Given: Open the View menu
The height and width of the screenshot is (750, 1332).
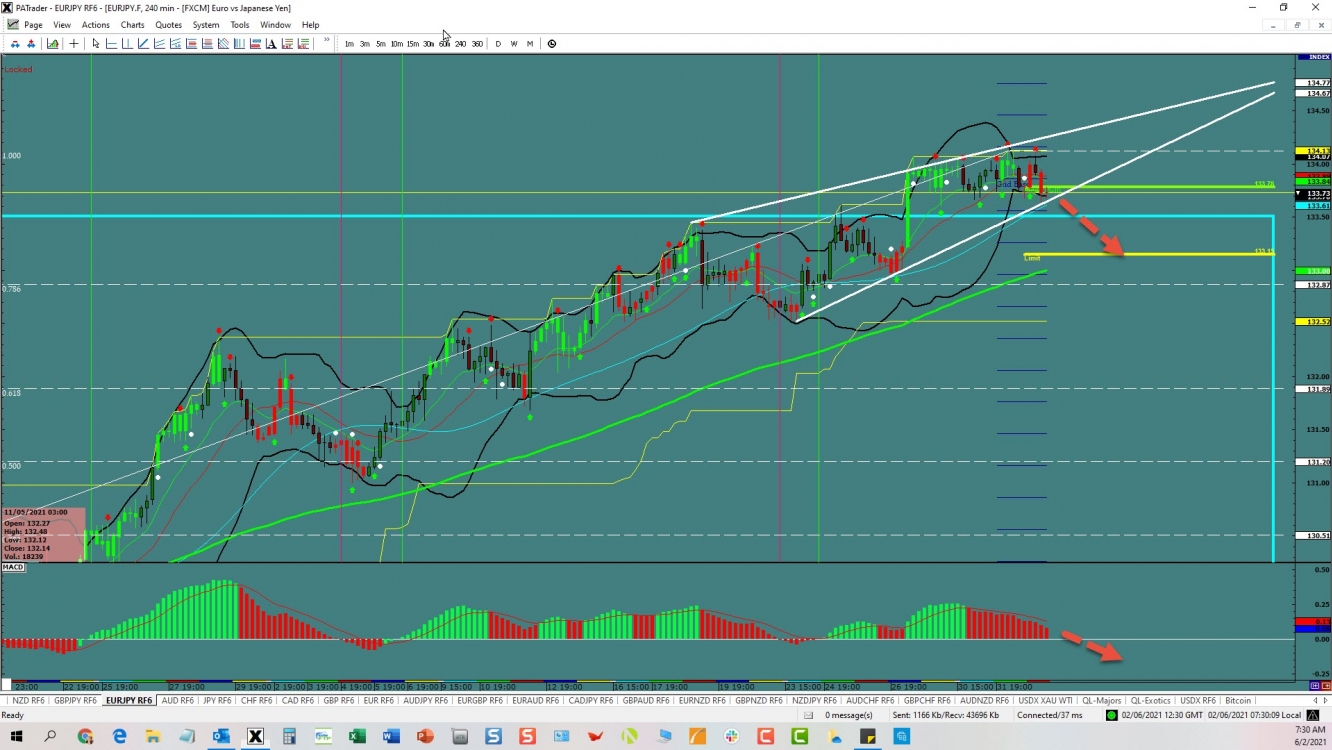Looking at the screenshot, I should point(62,25).
